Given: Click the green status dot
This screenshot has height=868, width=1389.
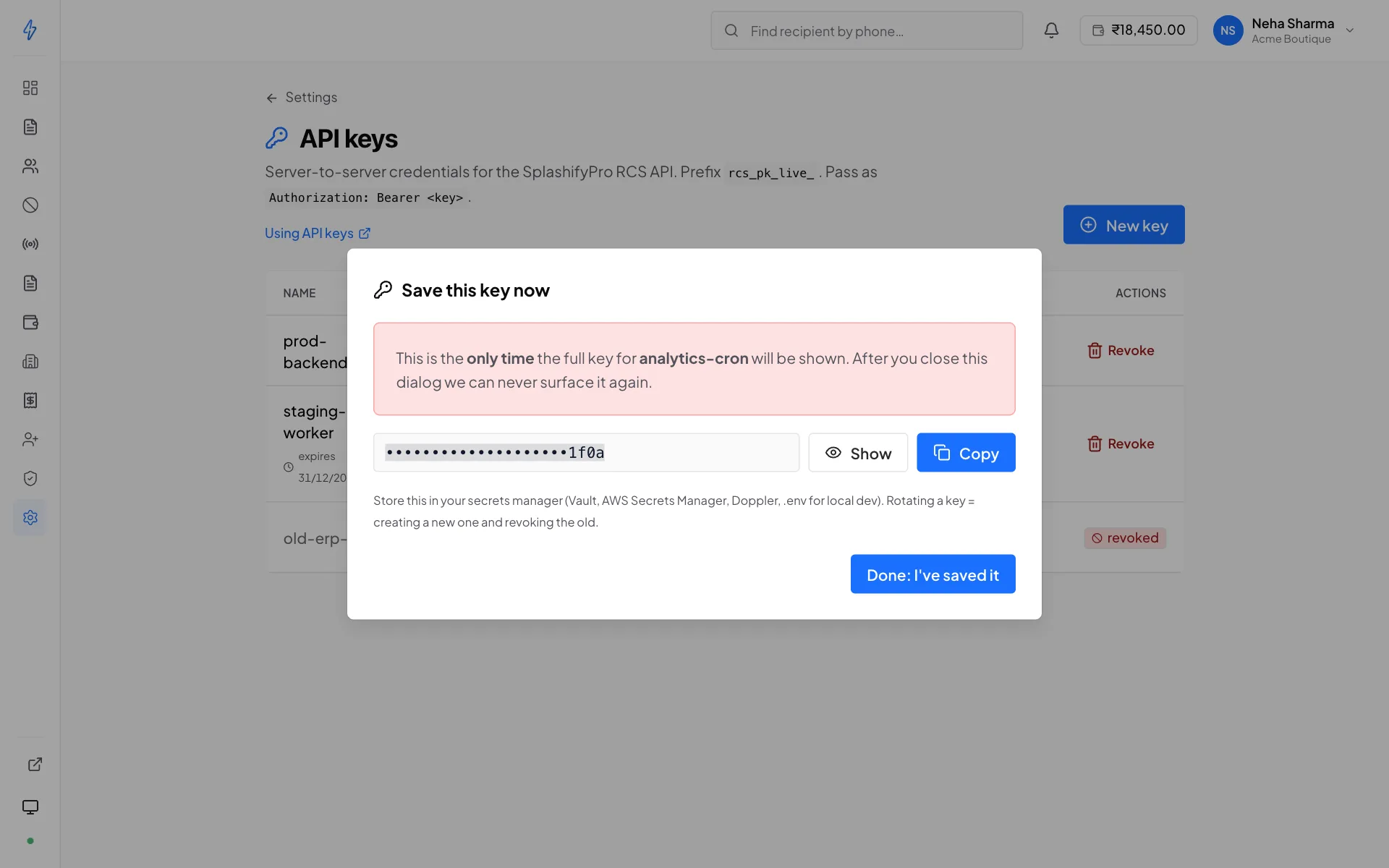Looking at the screenshot, I should [30, 841].
